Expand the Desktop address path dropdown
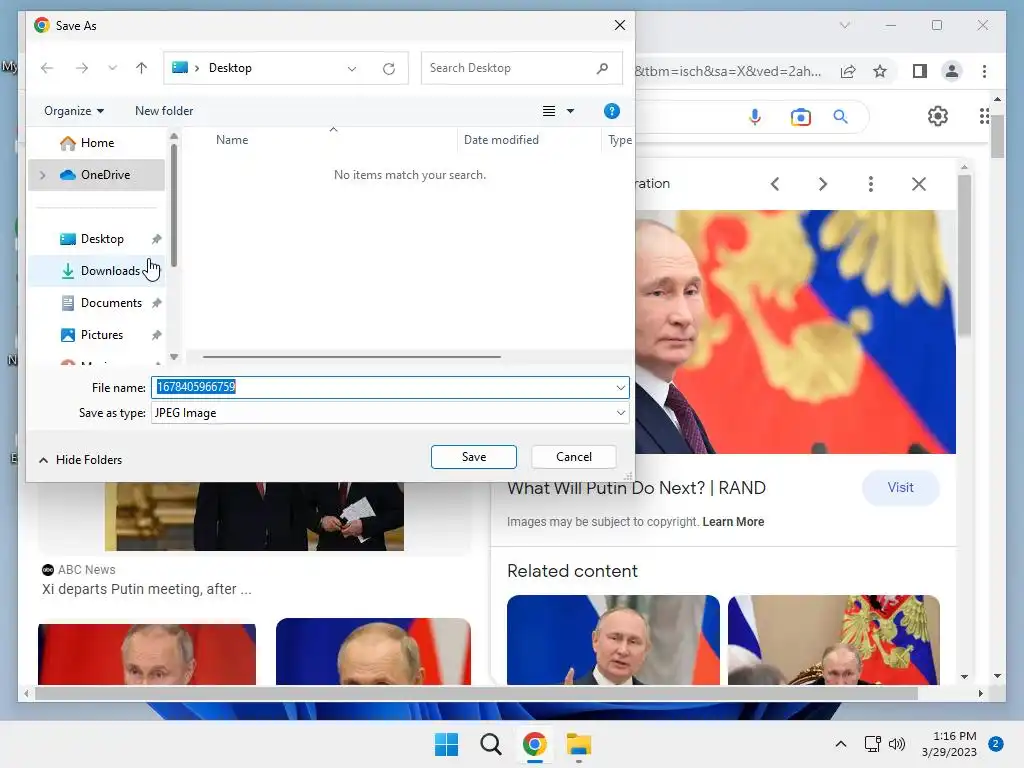 tap(351, 69)
